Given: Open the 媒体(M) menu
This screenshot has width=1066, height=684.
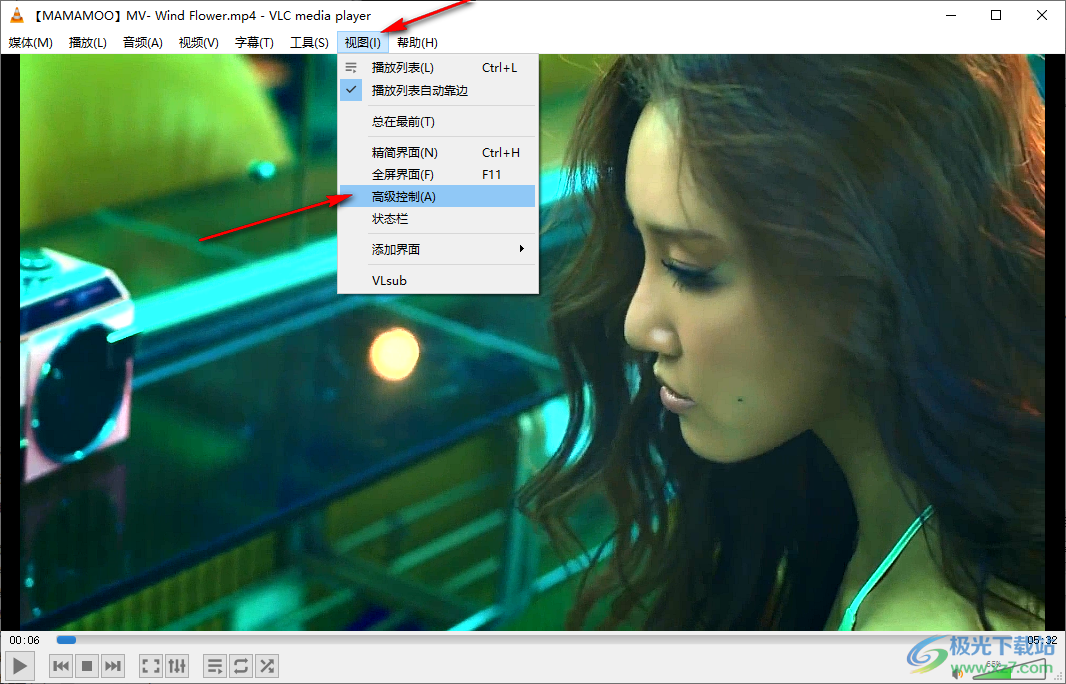Looking at the screenshot, I should tap(31, 42).
